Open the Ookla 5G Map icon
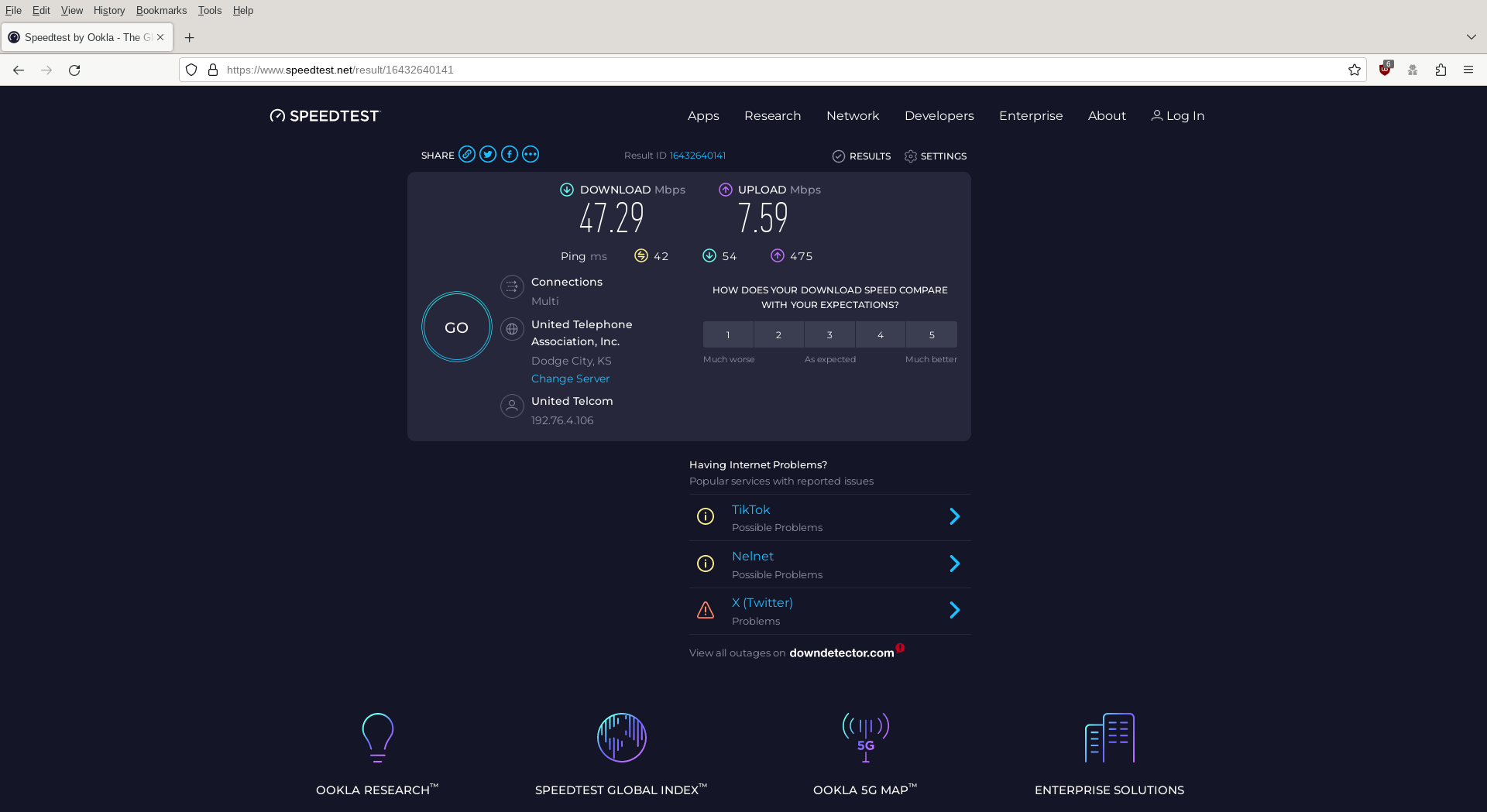The height and width of the screenshot is (812, 1487). coord(865,738)
